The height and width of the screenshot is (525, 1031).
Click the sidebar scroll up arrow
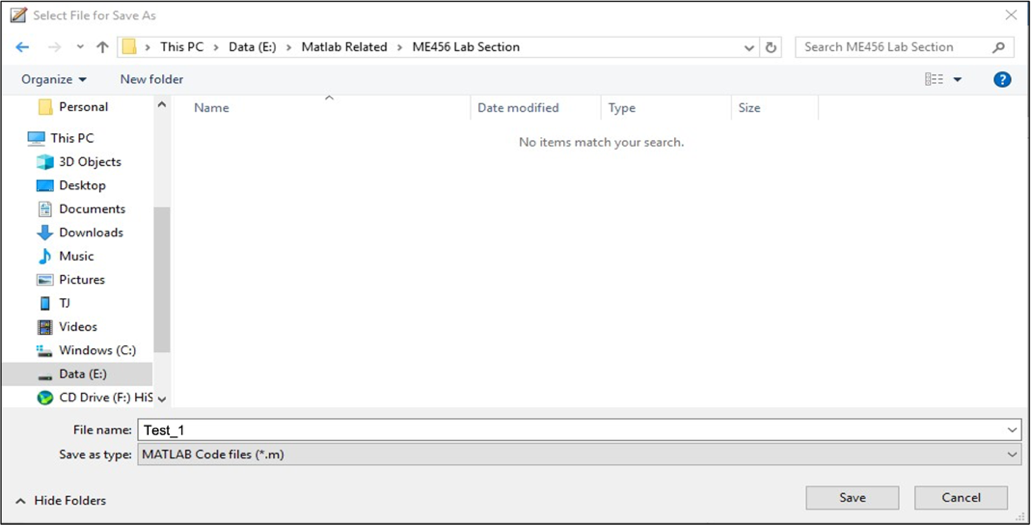point(162,105)
